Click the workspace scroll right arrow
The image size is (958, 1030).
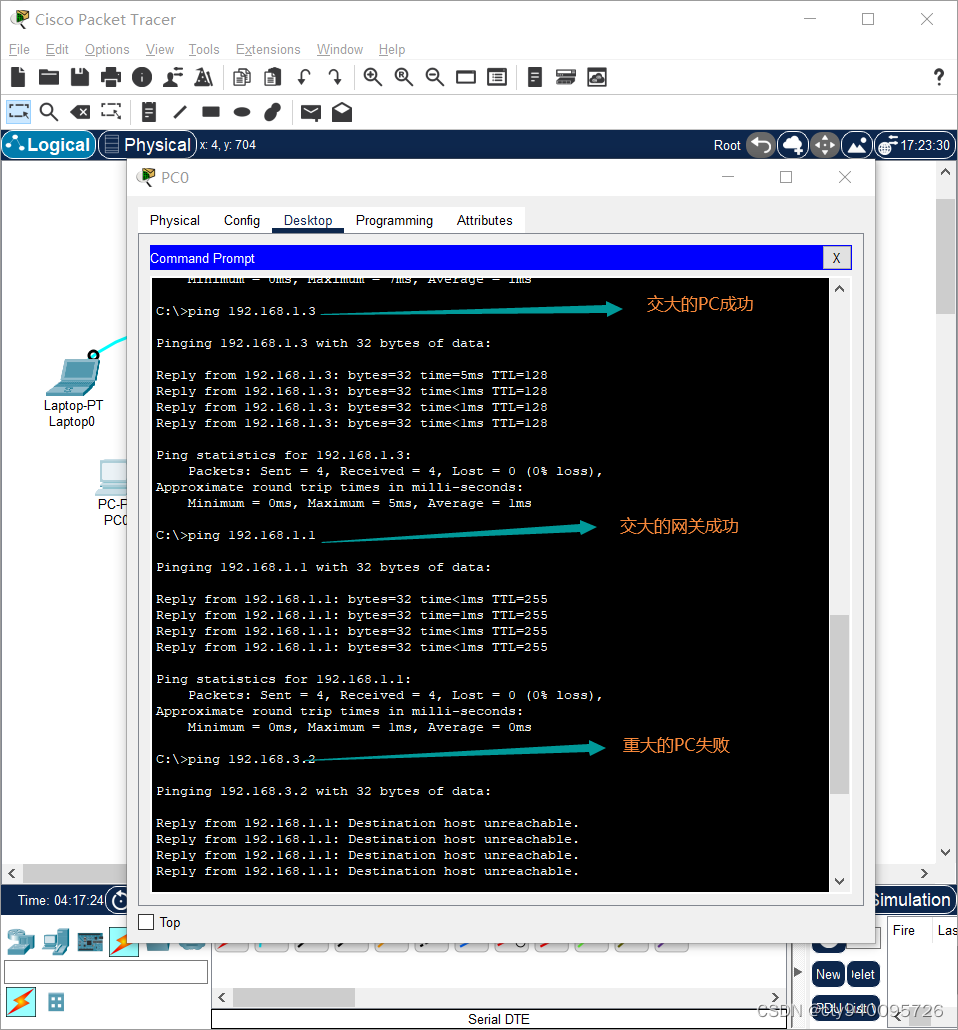pos(924,873)
